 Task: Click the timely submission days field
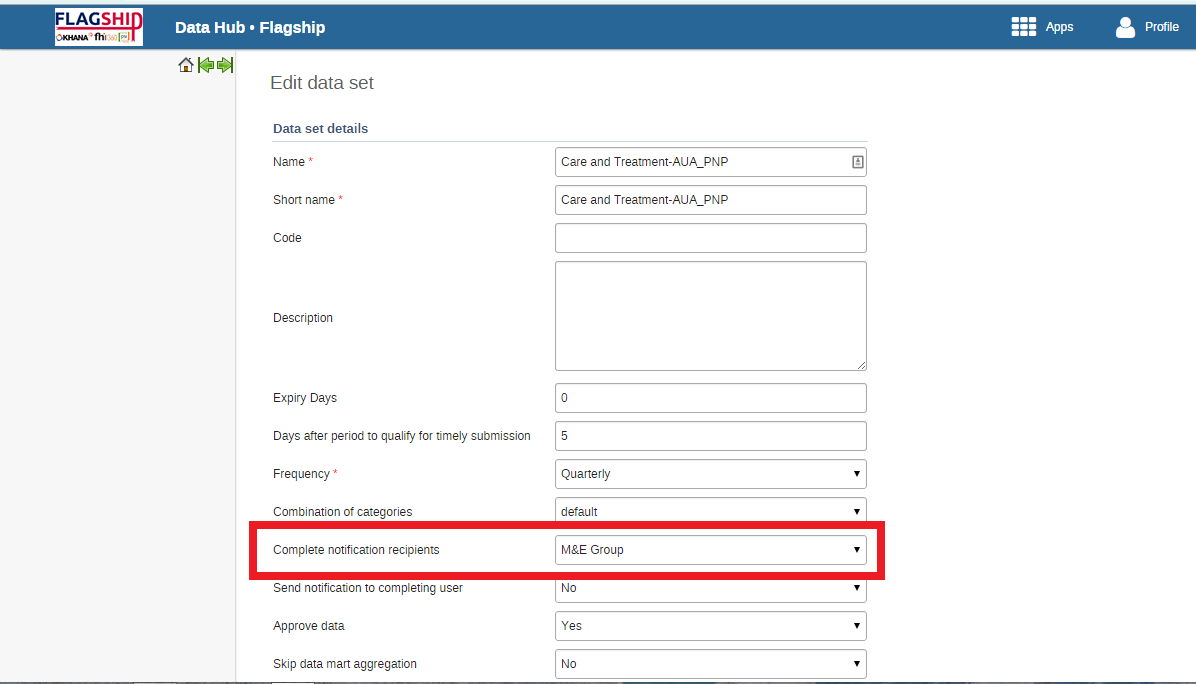711,436
